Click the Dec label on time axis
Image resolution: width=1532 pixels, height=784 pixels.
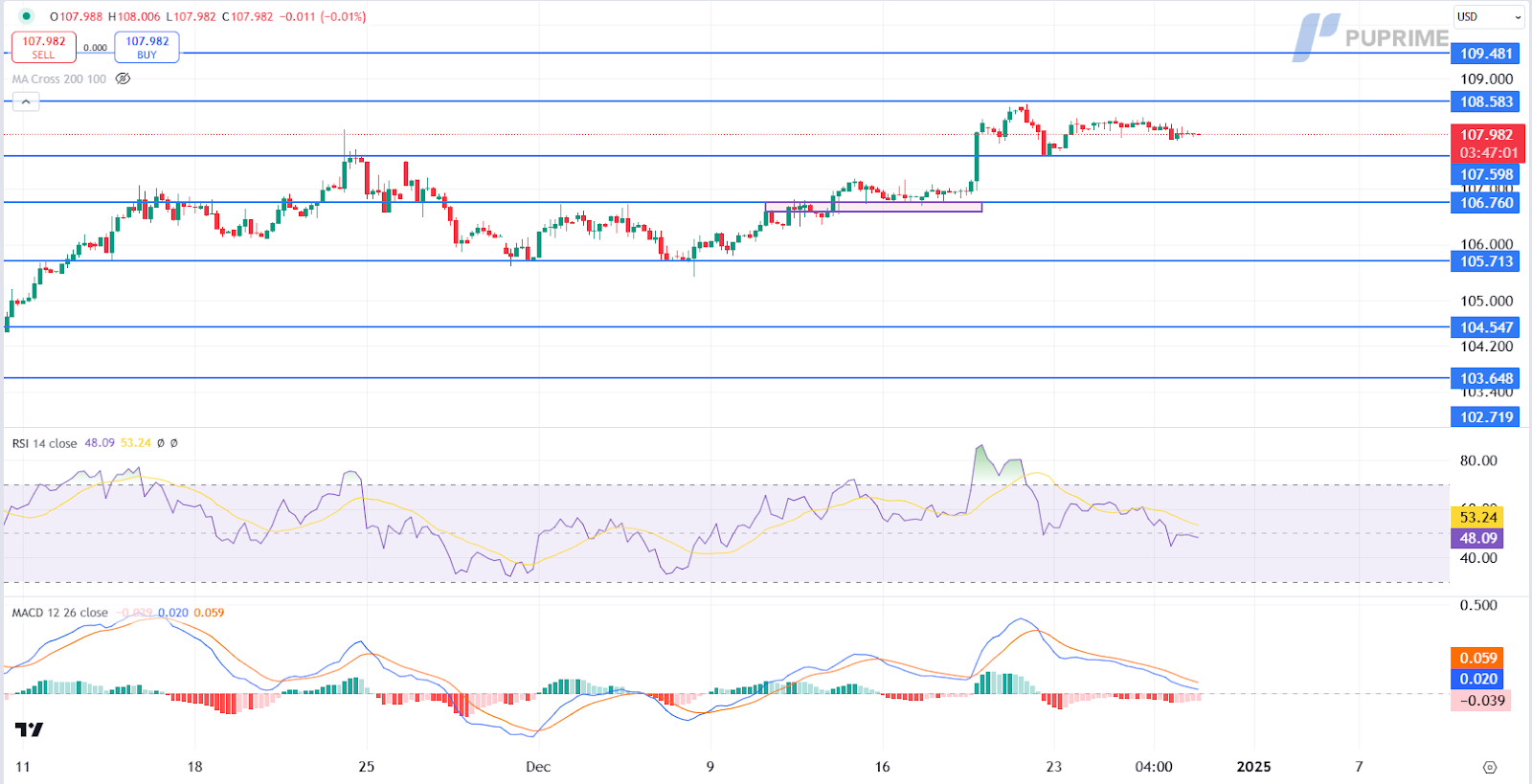pyautogui.click(x=538, y=767)
